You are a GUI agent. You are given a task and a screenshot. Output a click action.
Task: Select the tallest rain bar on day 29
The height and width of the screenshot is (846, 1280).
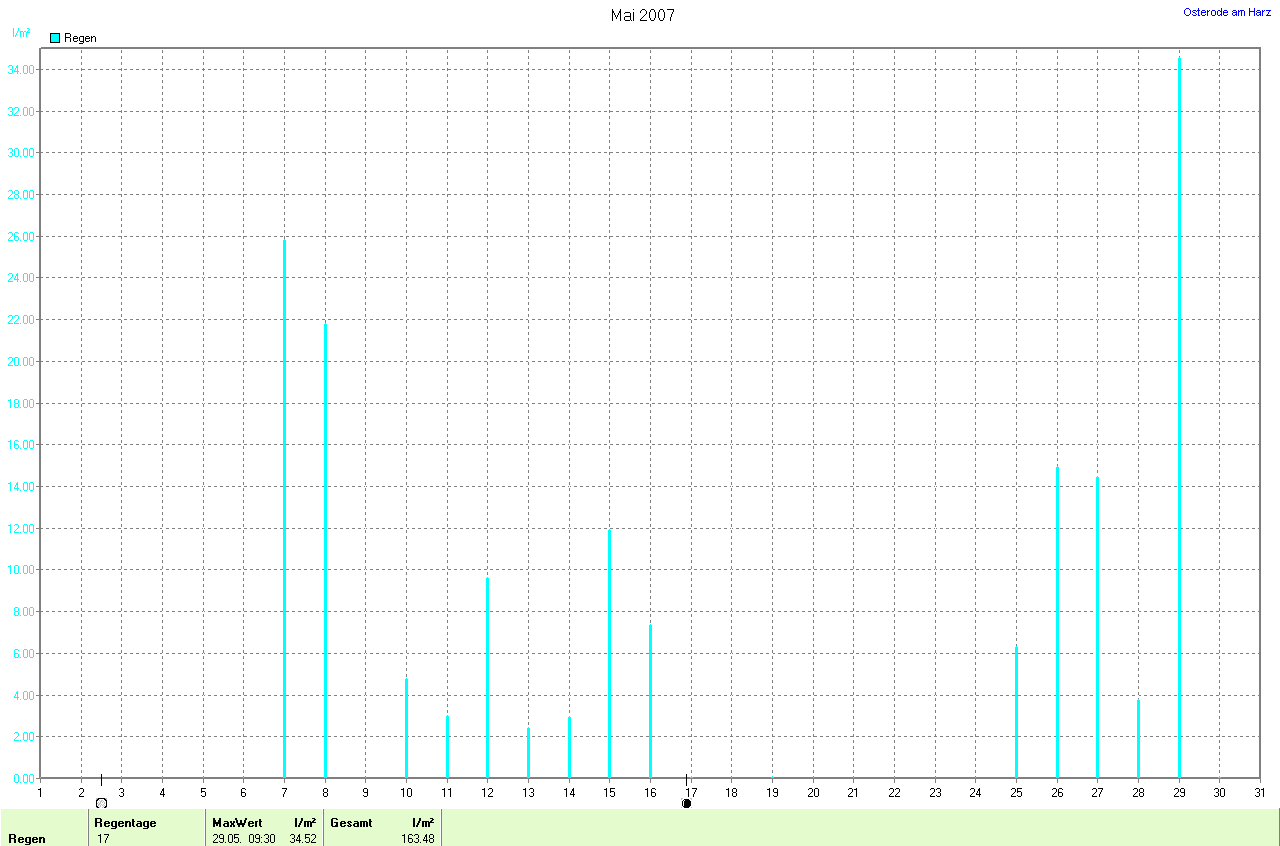pyautogui.click(x=1179, y=420)
